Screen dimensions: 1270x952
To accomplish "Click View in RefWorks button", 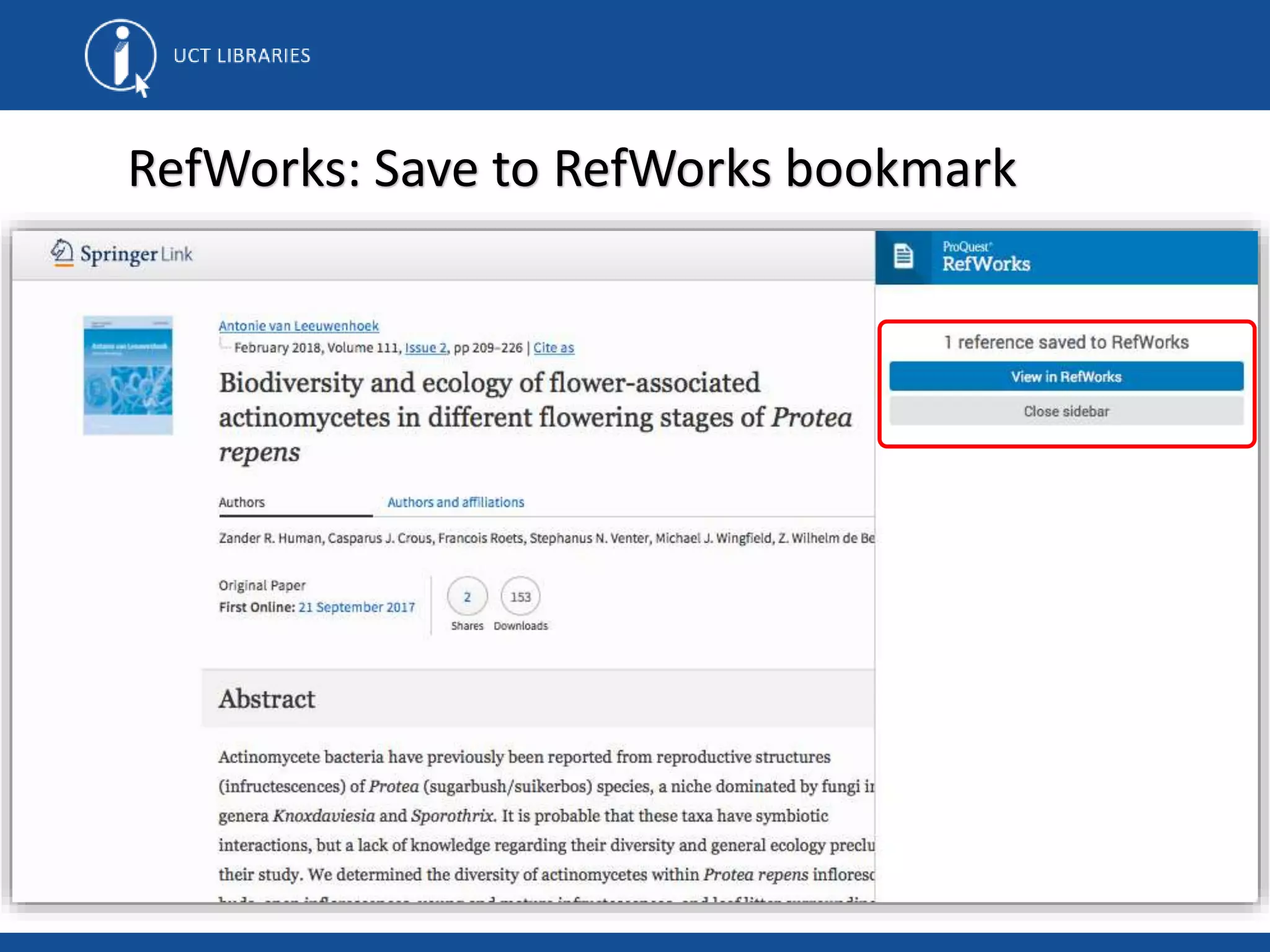I will coord(1066,376).
